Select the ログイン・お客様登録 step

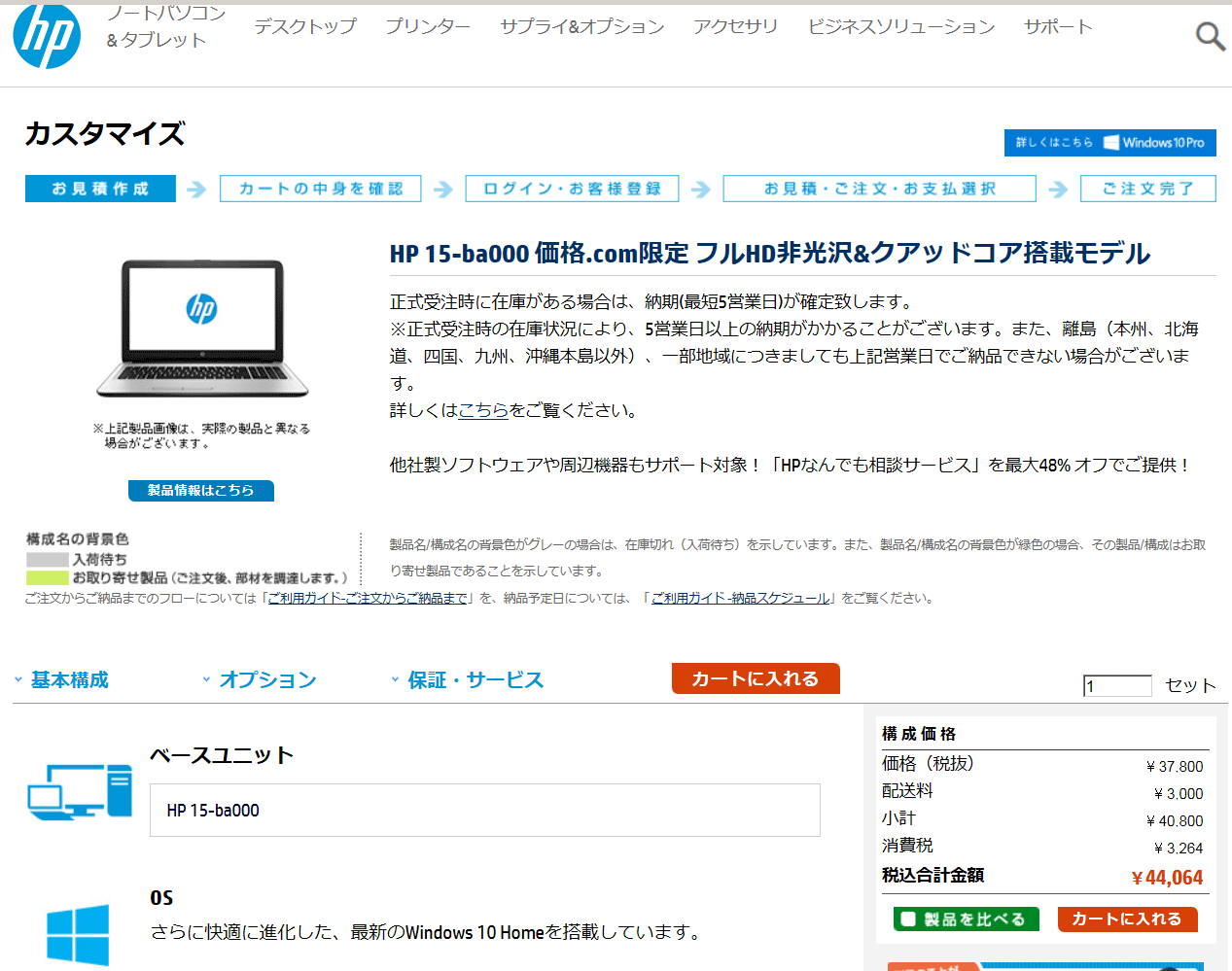pos(572,189)
